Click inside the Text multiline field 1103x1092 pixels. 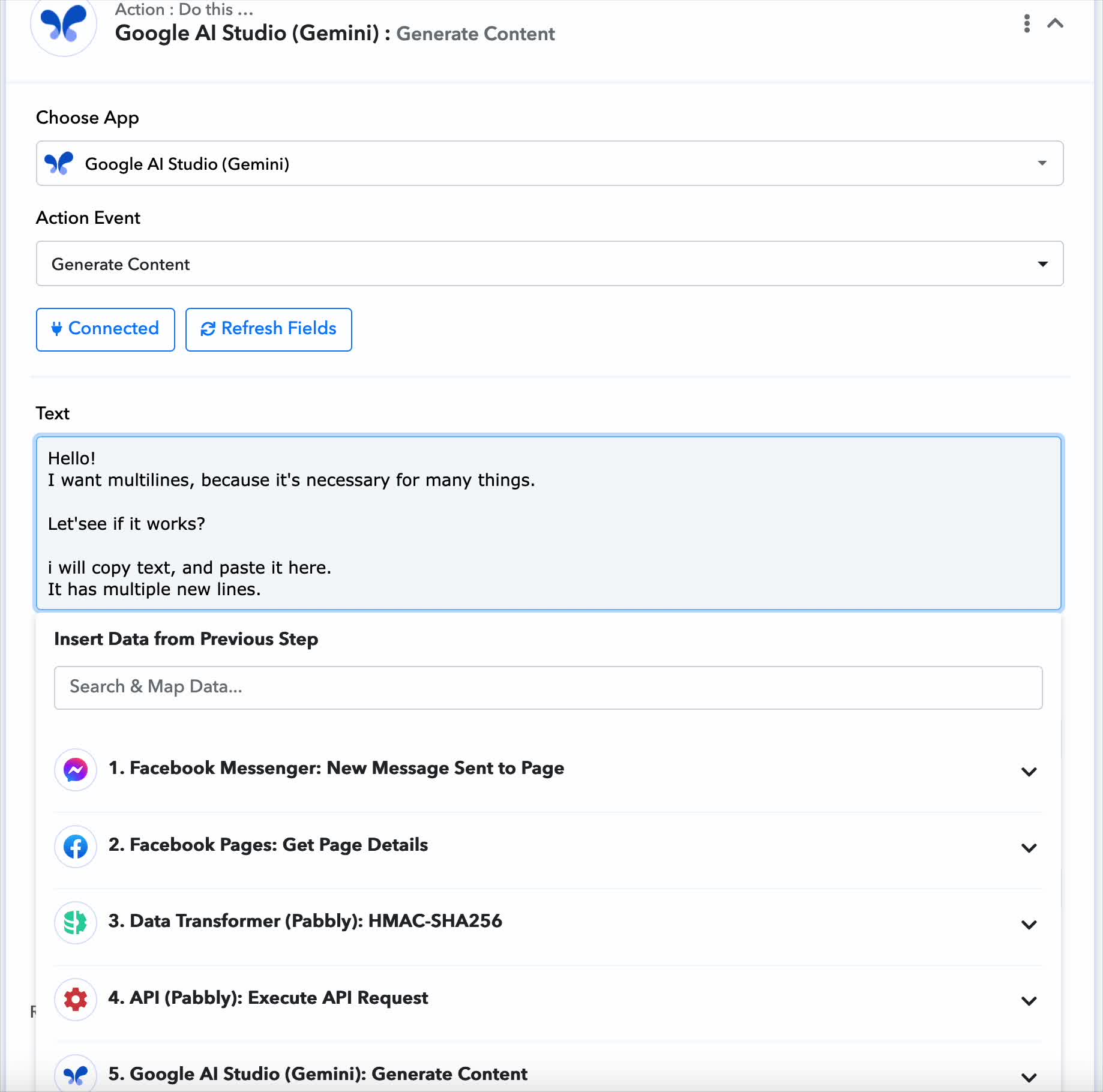tap(548, 523)
